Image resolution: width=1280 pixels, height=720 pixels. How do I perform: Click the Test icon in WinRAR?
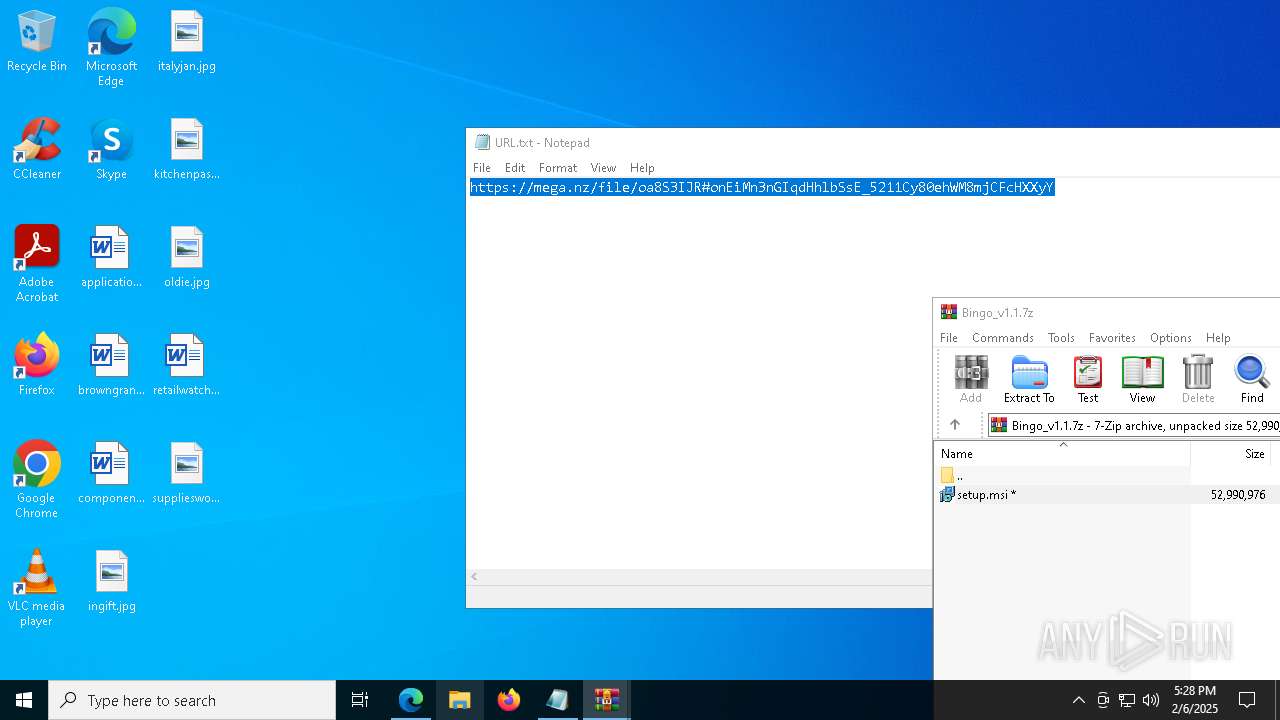point(1088,380)
